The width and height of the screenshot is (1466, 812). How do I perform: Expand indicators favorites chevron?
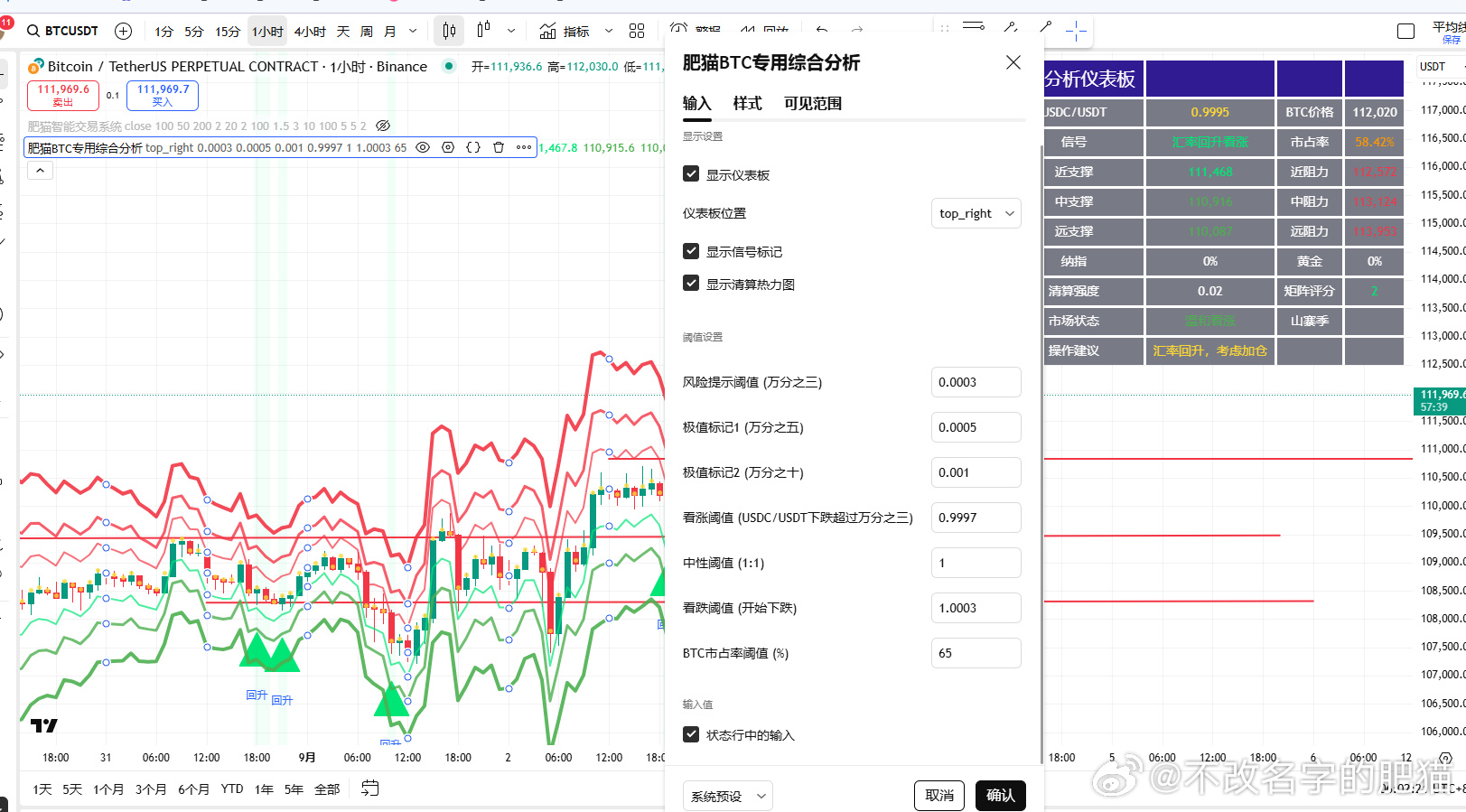pyautogui.click(x=609, y=31)
